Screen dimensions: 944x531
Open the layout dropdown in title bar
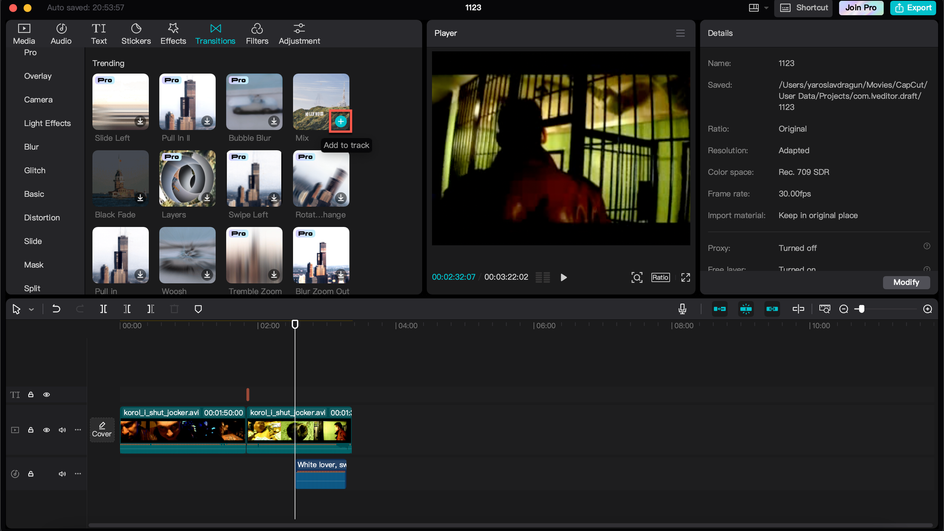758,8
